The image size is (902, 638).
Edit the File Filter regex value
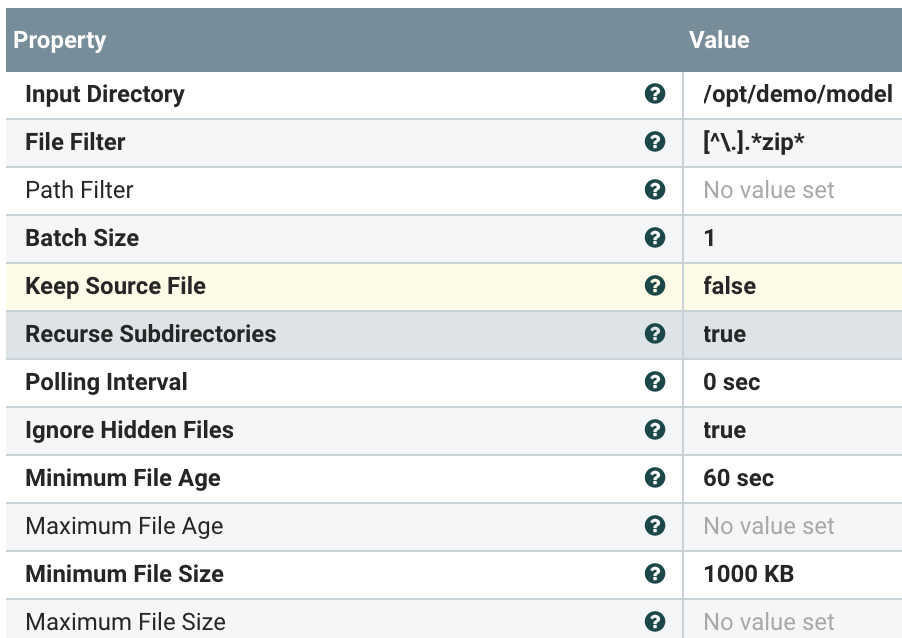(754, 142)
